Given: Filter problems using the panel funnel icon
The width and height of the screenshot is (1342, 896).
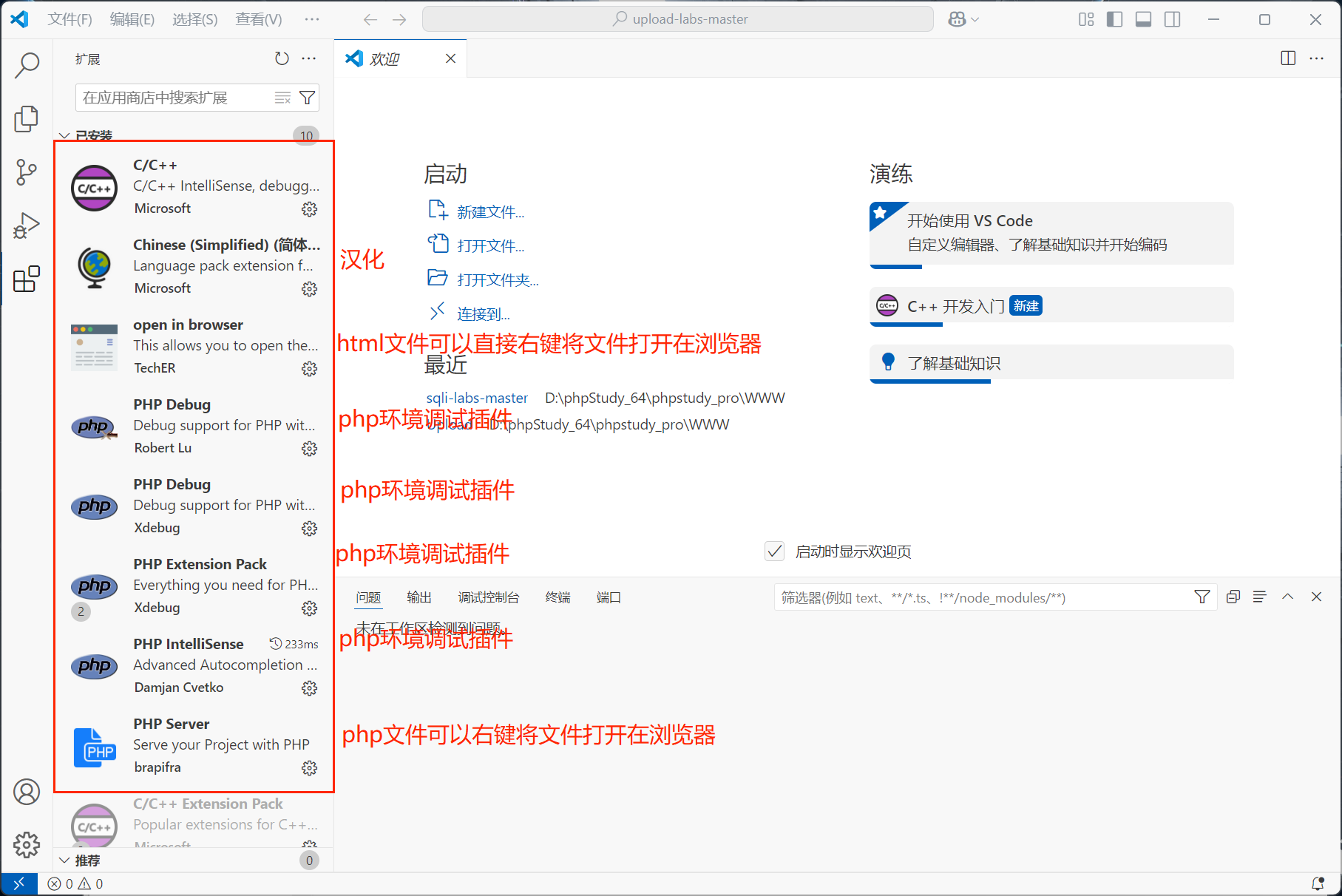Looking at the screenshot, I should pyautogui.click(x=1202, y=597).
